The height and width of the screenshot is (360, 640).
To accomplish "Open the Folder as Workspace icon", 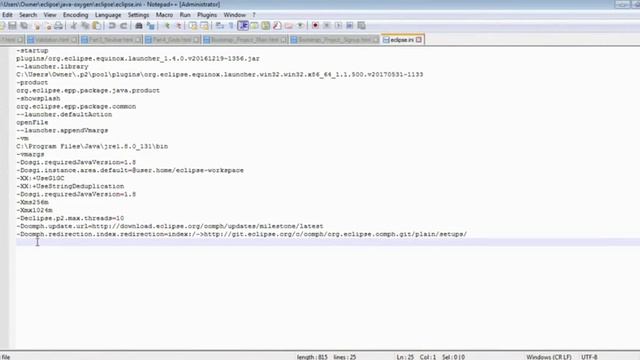I will click(289, 26).
